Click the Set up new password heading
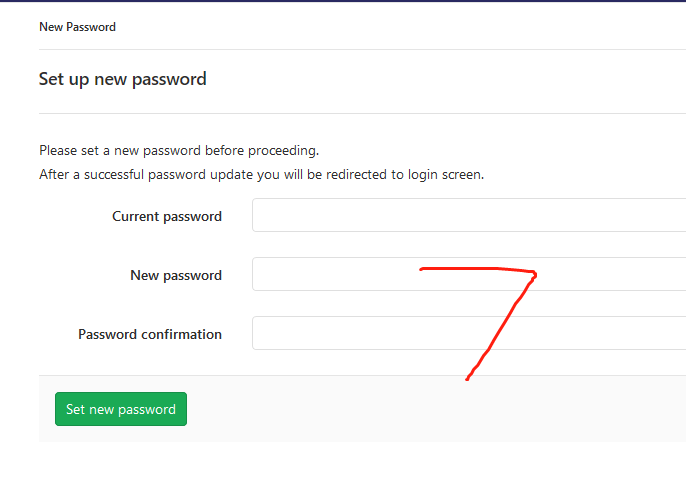Image resolution: width=686 pixels, height=485 pixels. coord(122,79)
